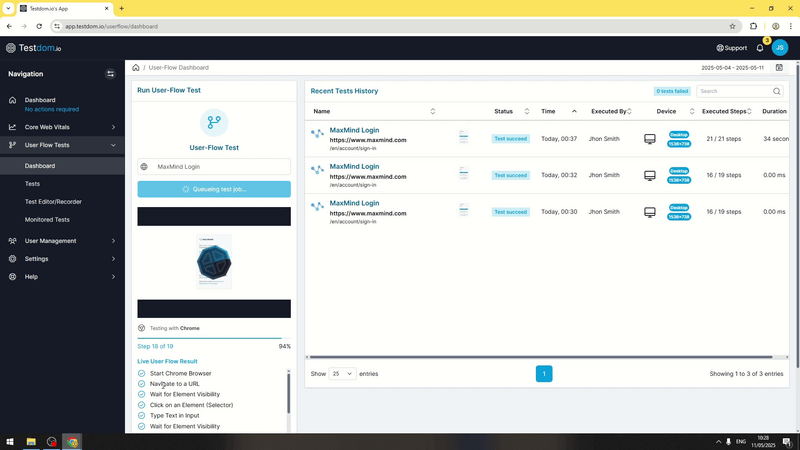Open the report icon in the 00:37 row
800x450 pixels.
(x=463, y=137)
